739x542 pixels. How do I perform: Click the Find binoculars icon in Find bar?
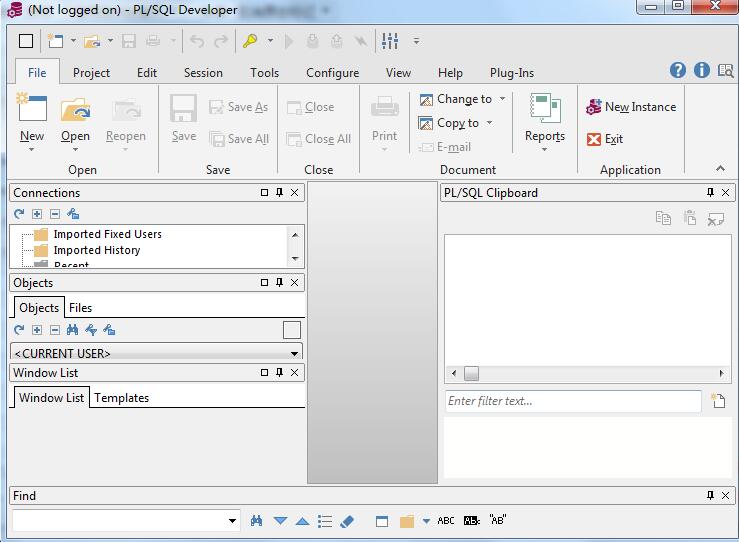[x=257, y=521]
